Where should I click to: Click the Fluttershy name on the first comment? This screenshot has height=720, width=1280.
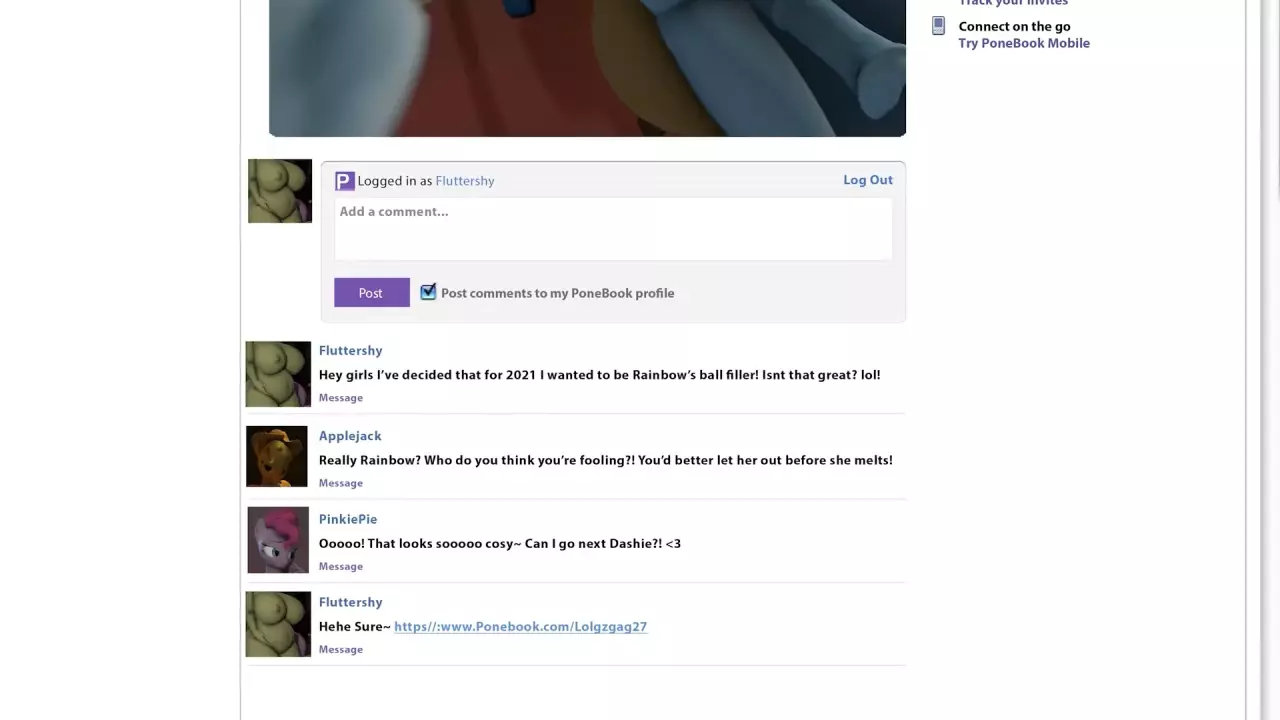click(350, 351)
